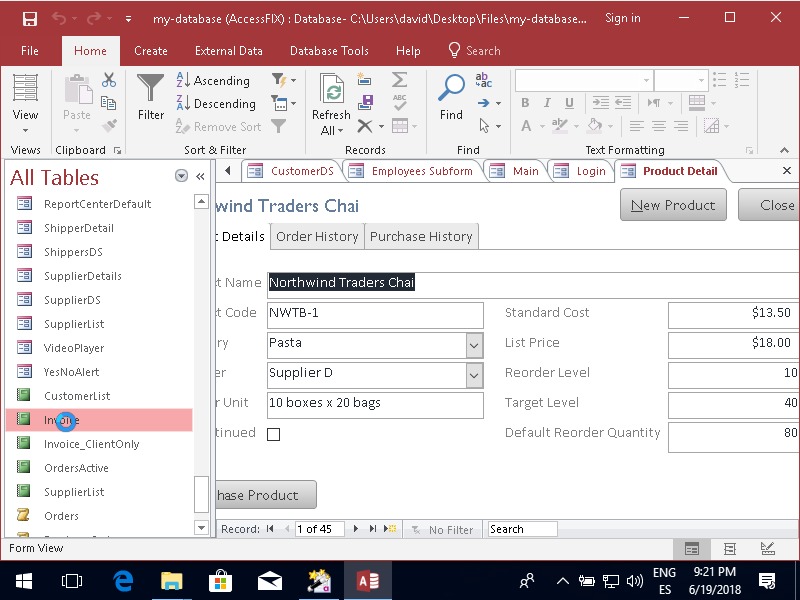Click the Purchase Product button
The image size is (800, 600).
coord(266,495)
